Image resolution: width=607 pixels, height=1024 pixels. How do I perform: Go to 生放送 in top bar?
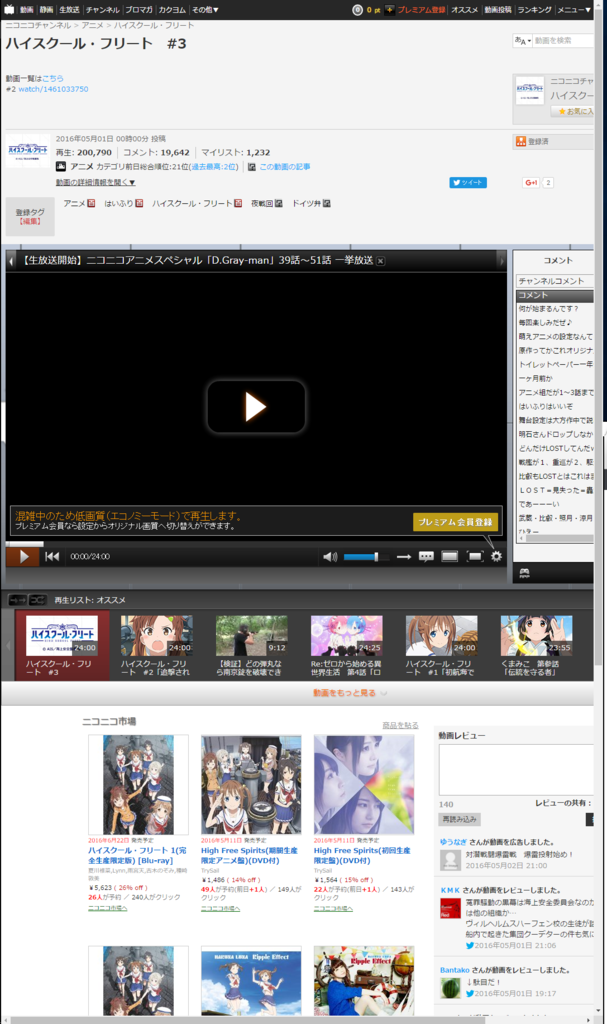coord(69,10)
